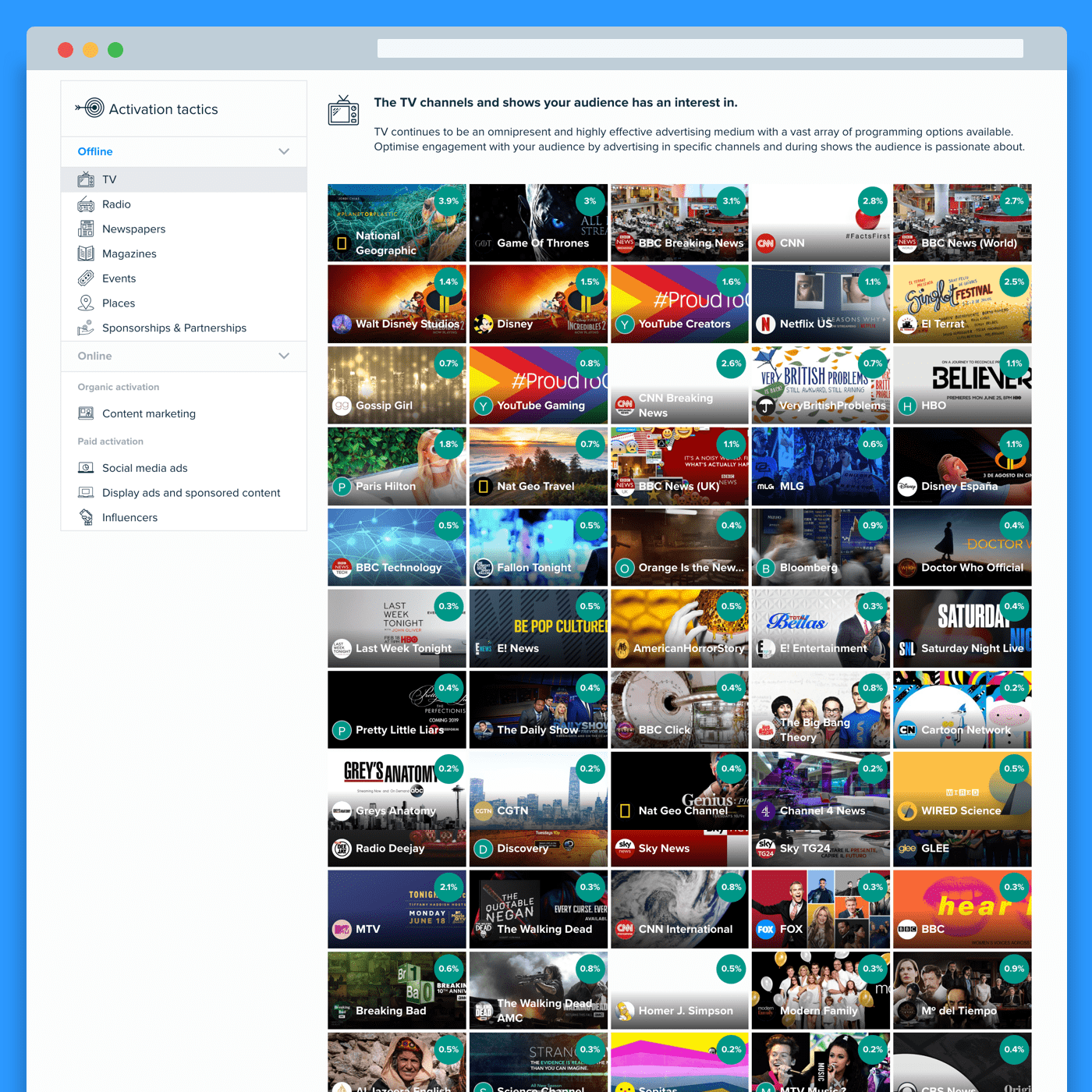Click the CNN International label
This screenshot has height=1092, width=1092.
tap(686, 930)
